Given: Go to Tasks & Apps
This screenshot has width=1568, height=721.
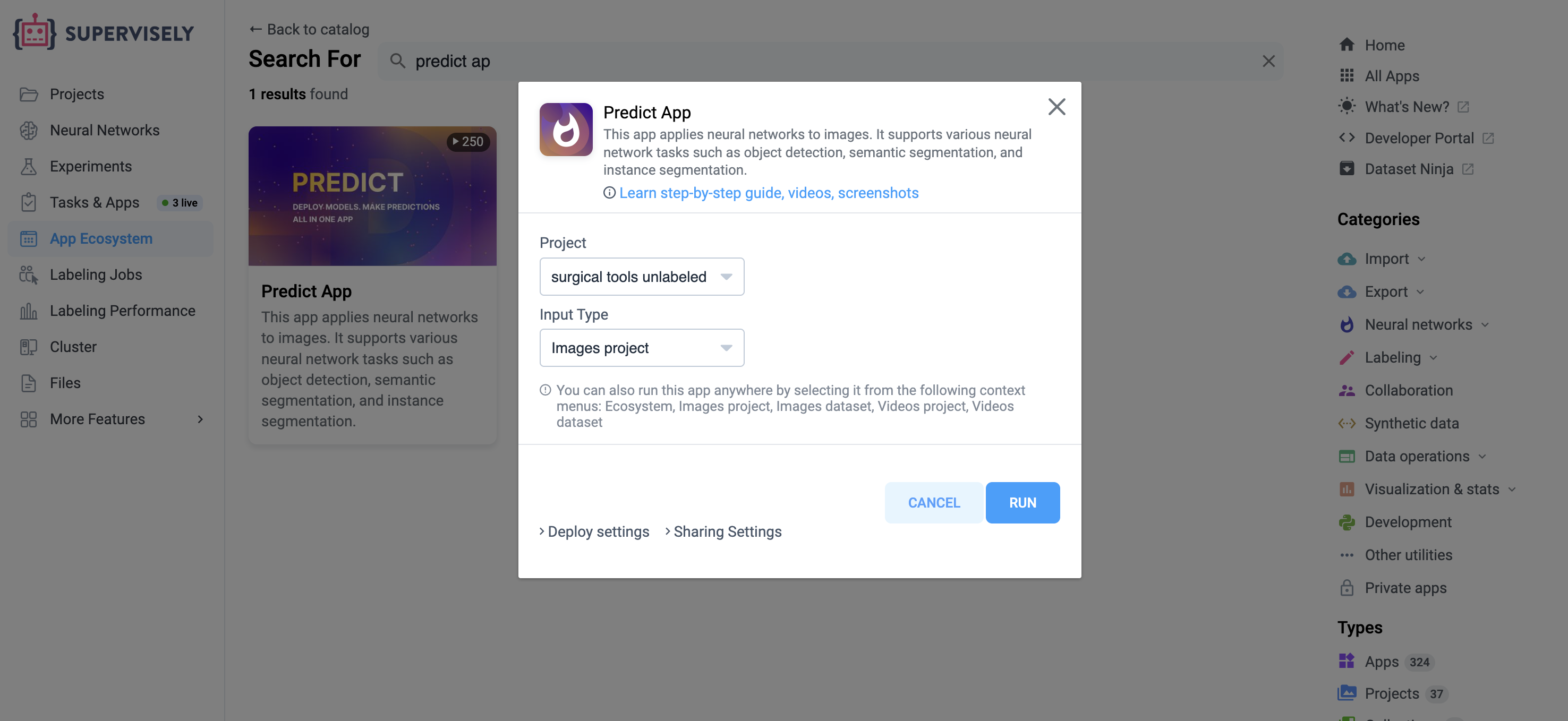Looking at the screenshot, I should 95,203.
